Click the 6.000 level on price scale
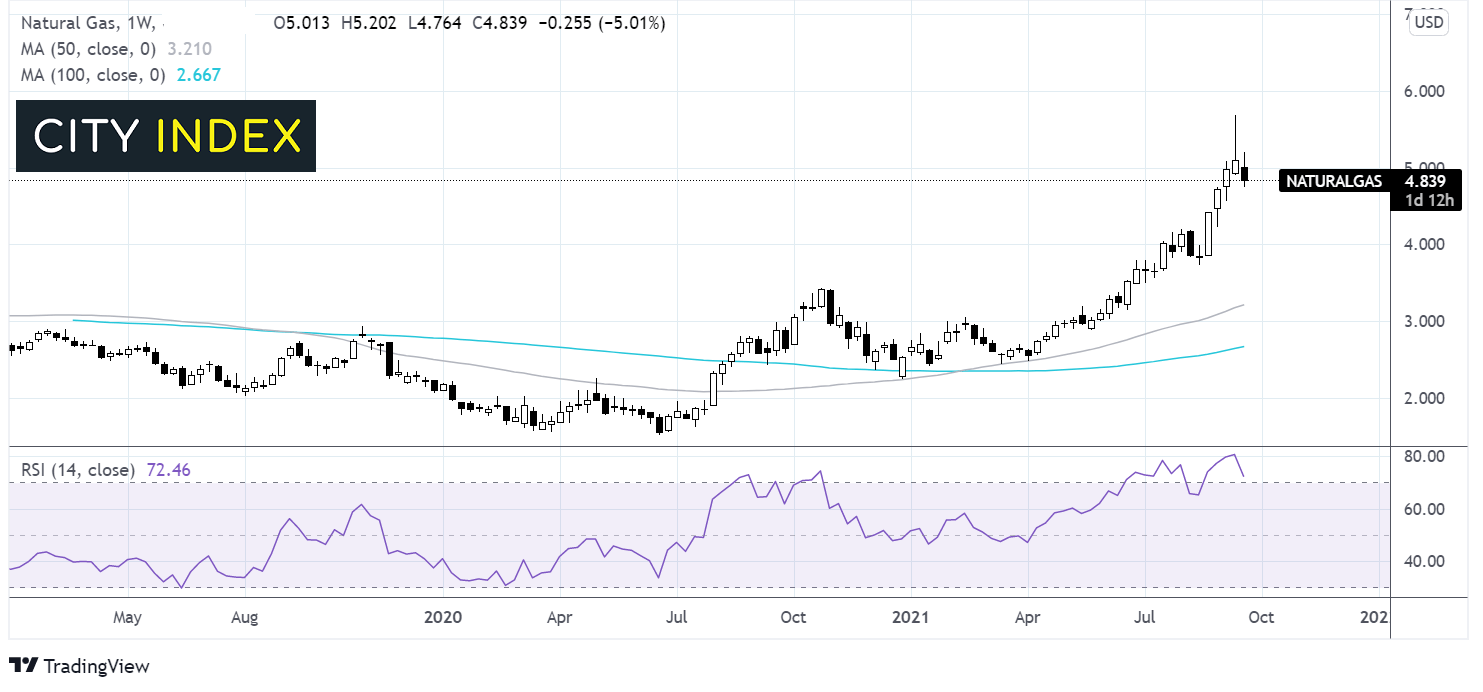This screenshot has width=1483, height=692. point(1426,91)
